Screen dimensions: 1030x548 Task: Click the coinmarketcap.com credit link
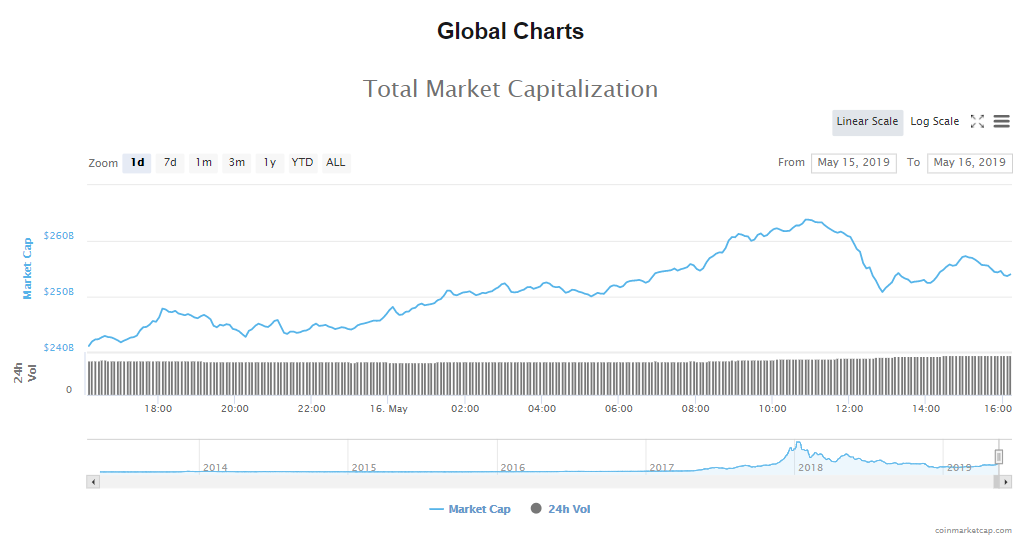pyautogui.click(x=973, y=531)
